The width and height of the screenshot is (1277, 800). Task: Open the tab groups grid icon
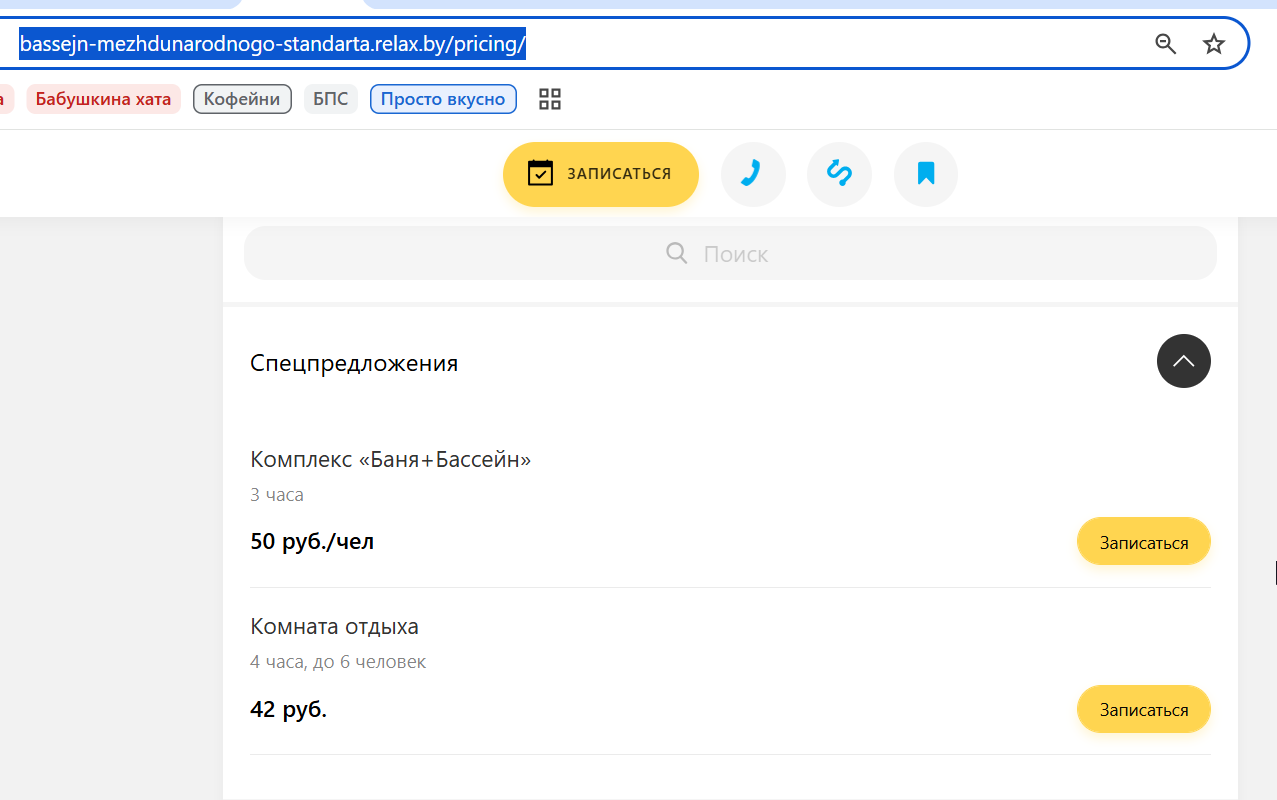click(550, 99)
